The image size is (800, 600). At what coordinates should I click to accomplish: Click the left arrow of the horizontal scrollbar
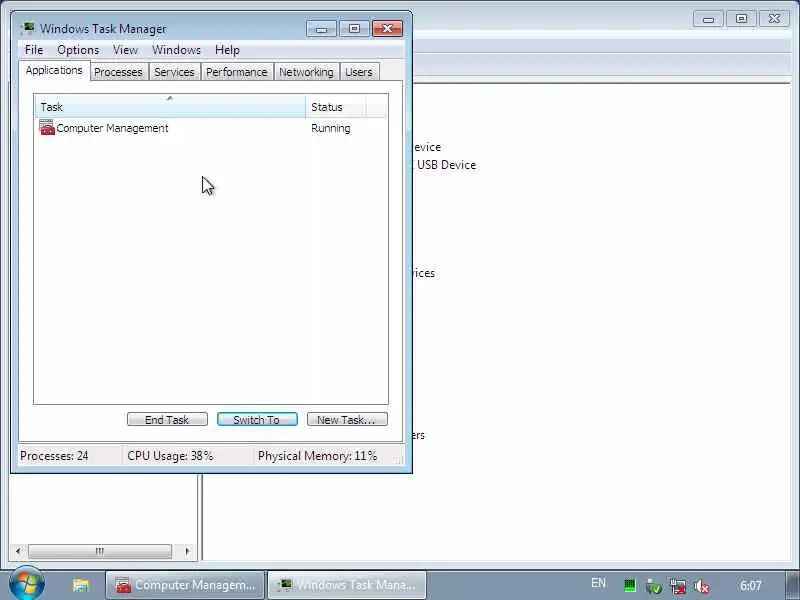coord(18,551)
